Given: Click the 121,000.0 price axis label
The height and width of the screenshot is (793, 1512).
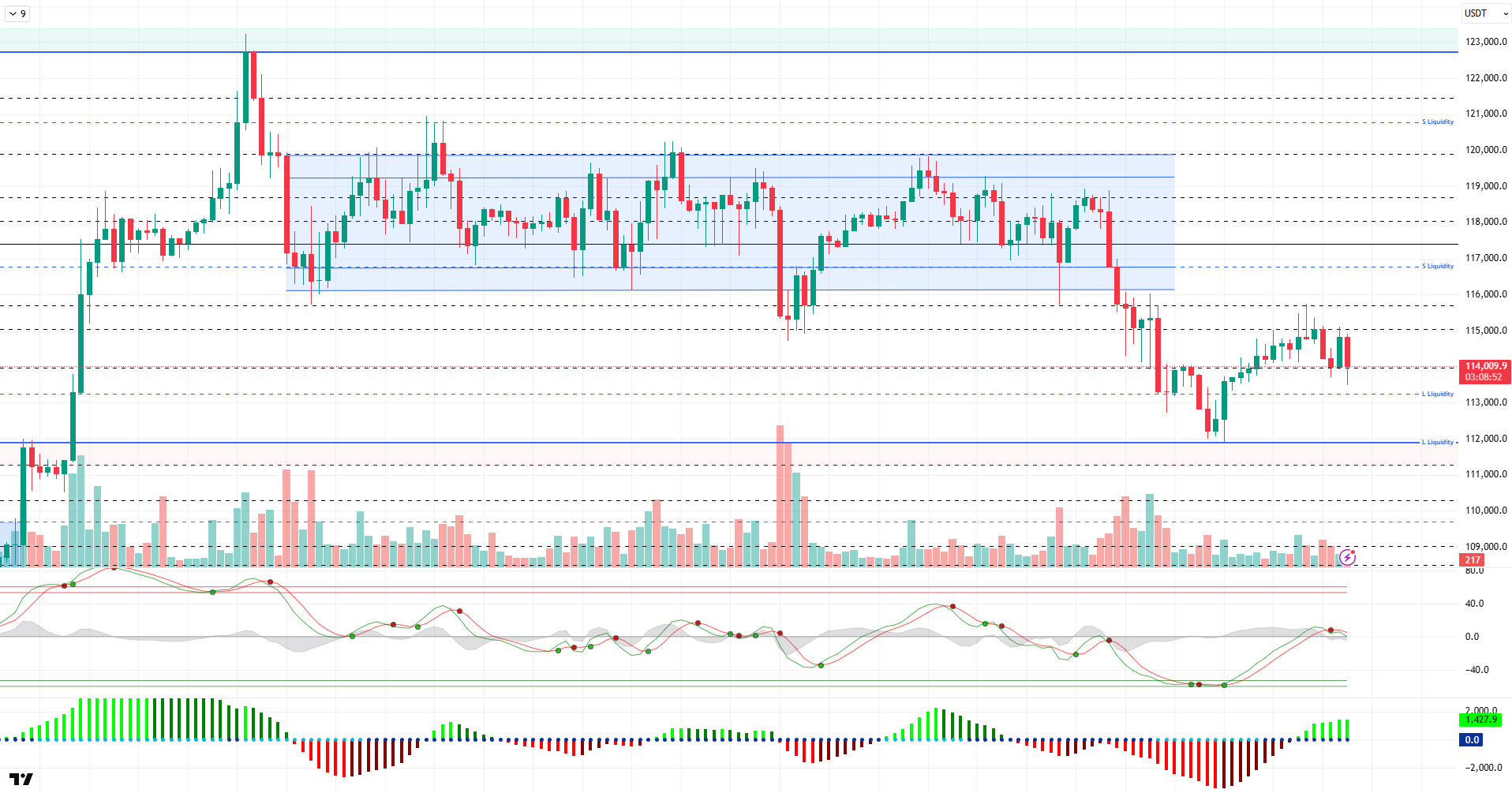Looking at the screenshot, I should click(x=1486, y=114).
